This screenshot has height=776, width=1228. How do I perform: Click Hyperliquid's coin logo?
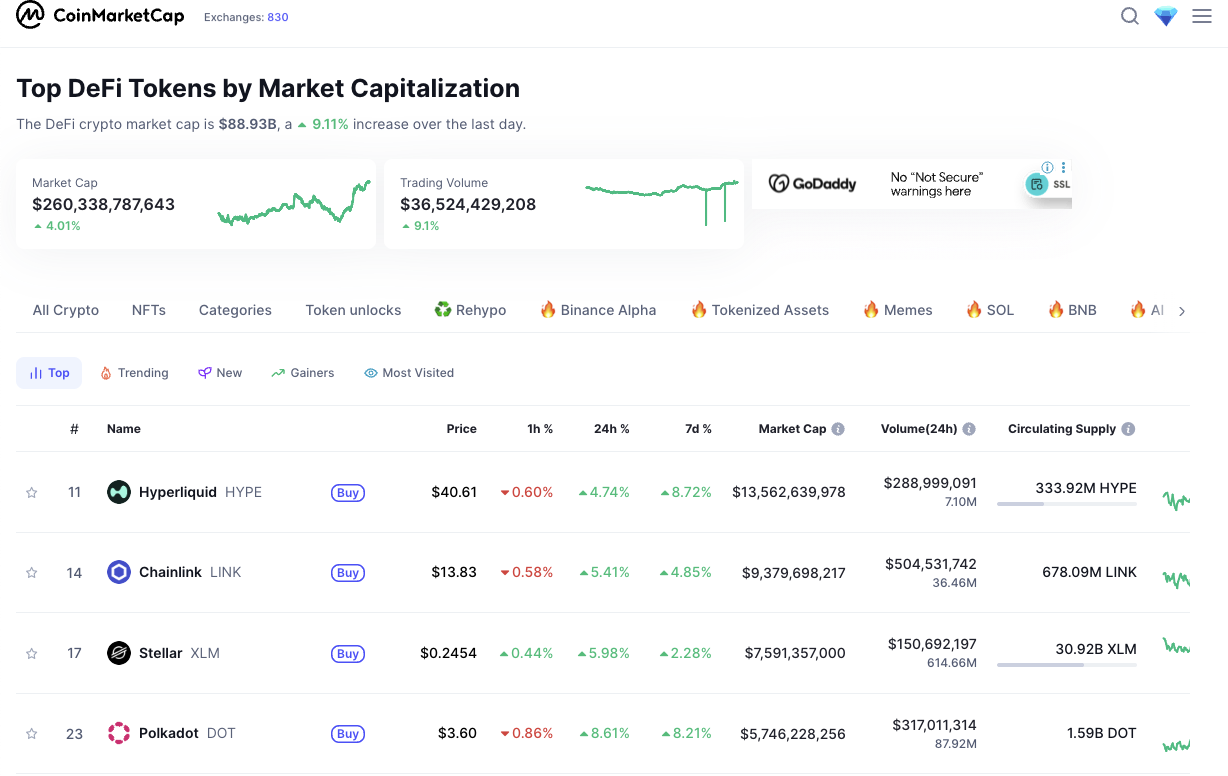[x=119, y=492]
